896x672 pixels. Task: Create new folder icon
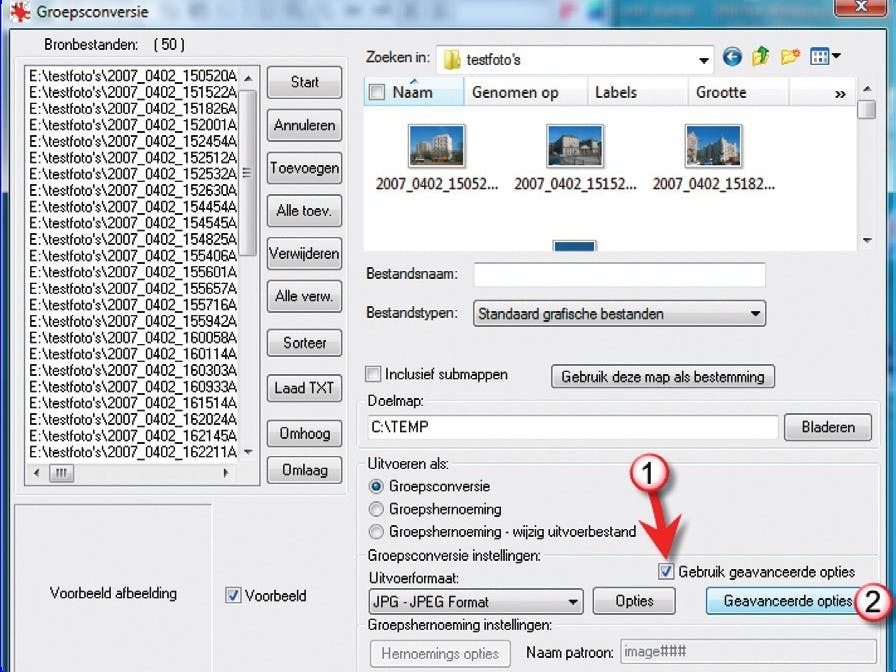[790, 57]
